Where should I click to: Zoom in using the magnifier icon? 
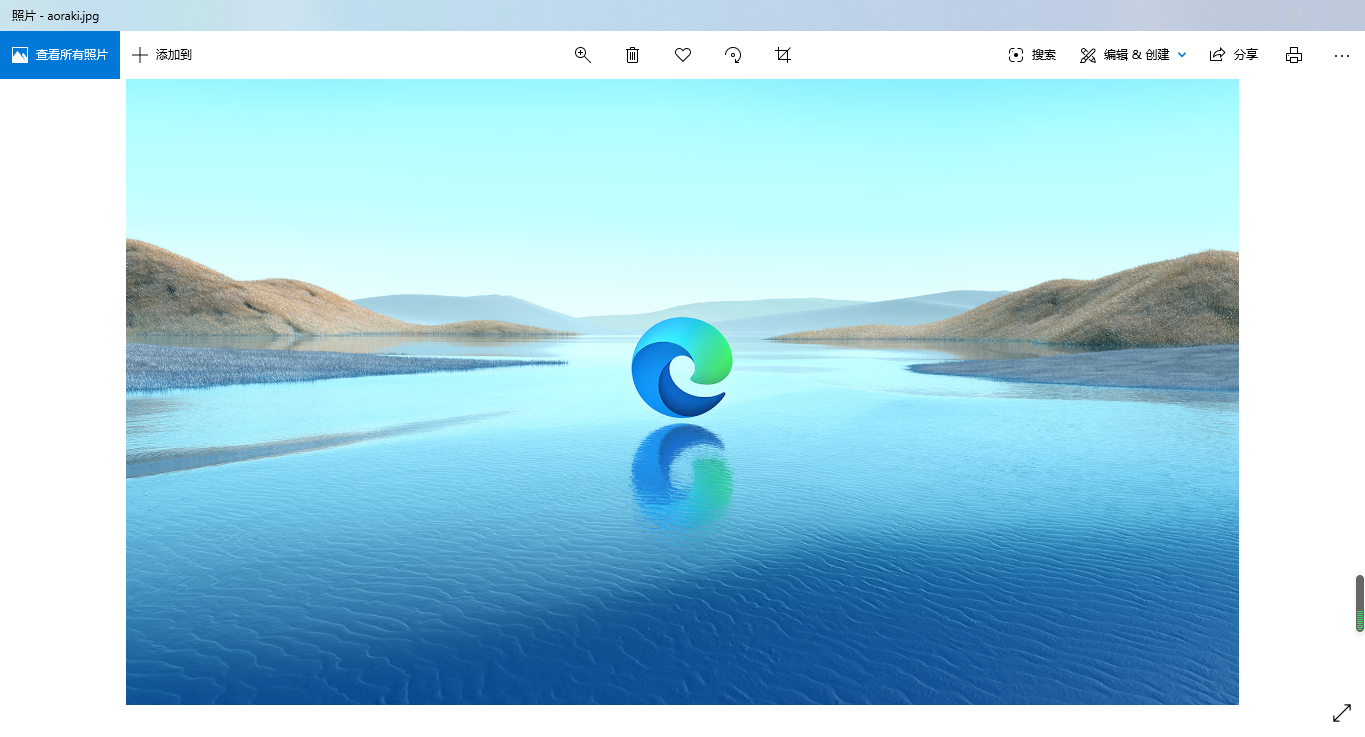coord(583,55)
